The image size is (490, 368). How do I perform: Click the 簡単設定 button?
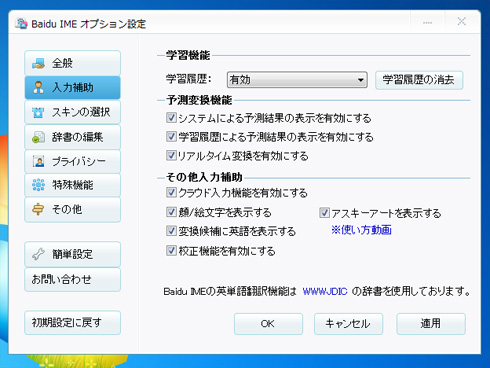point(72,254)
